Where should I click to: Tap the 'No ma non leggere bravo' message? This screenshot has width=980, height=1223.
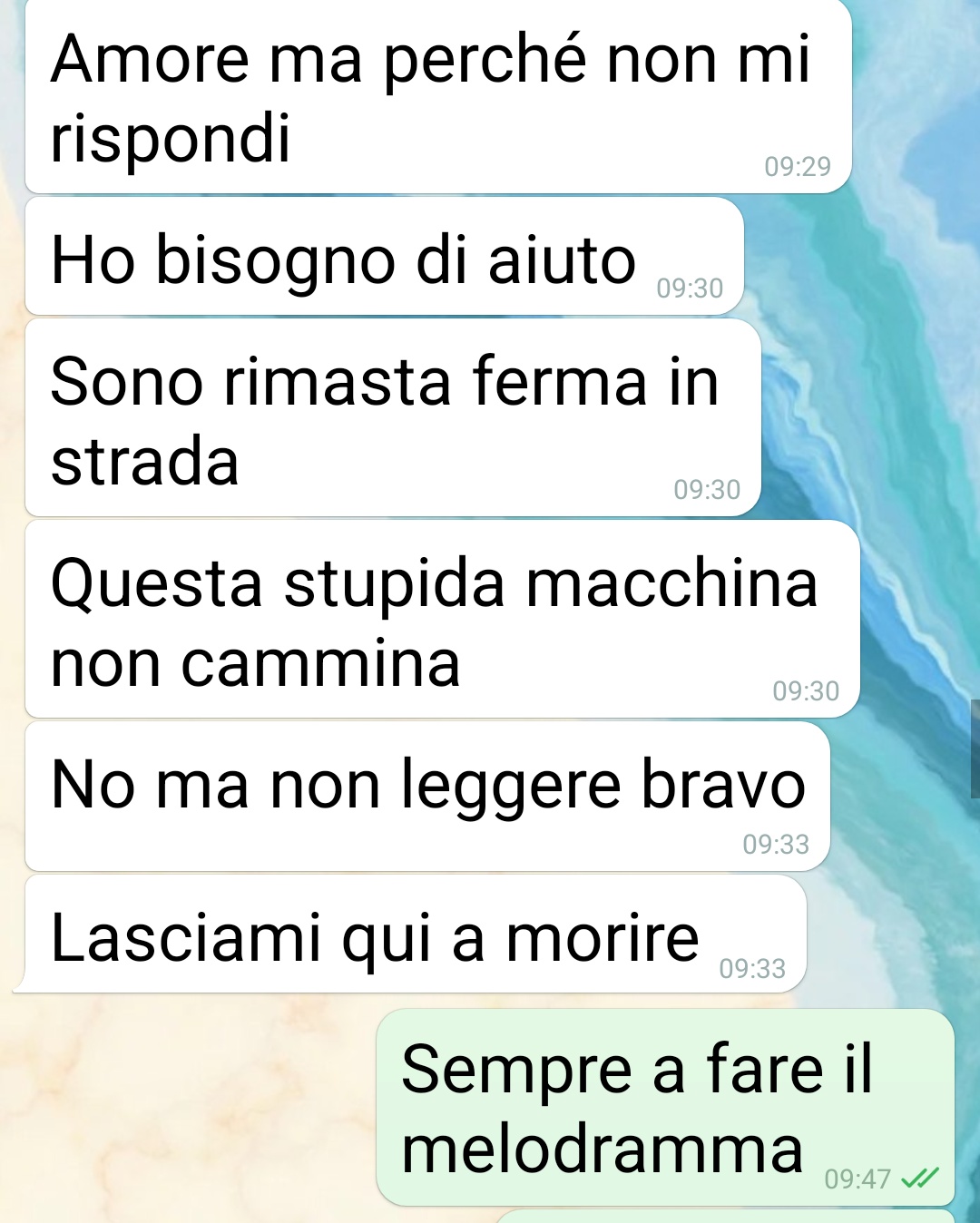tap(427, 797)
